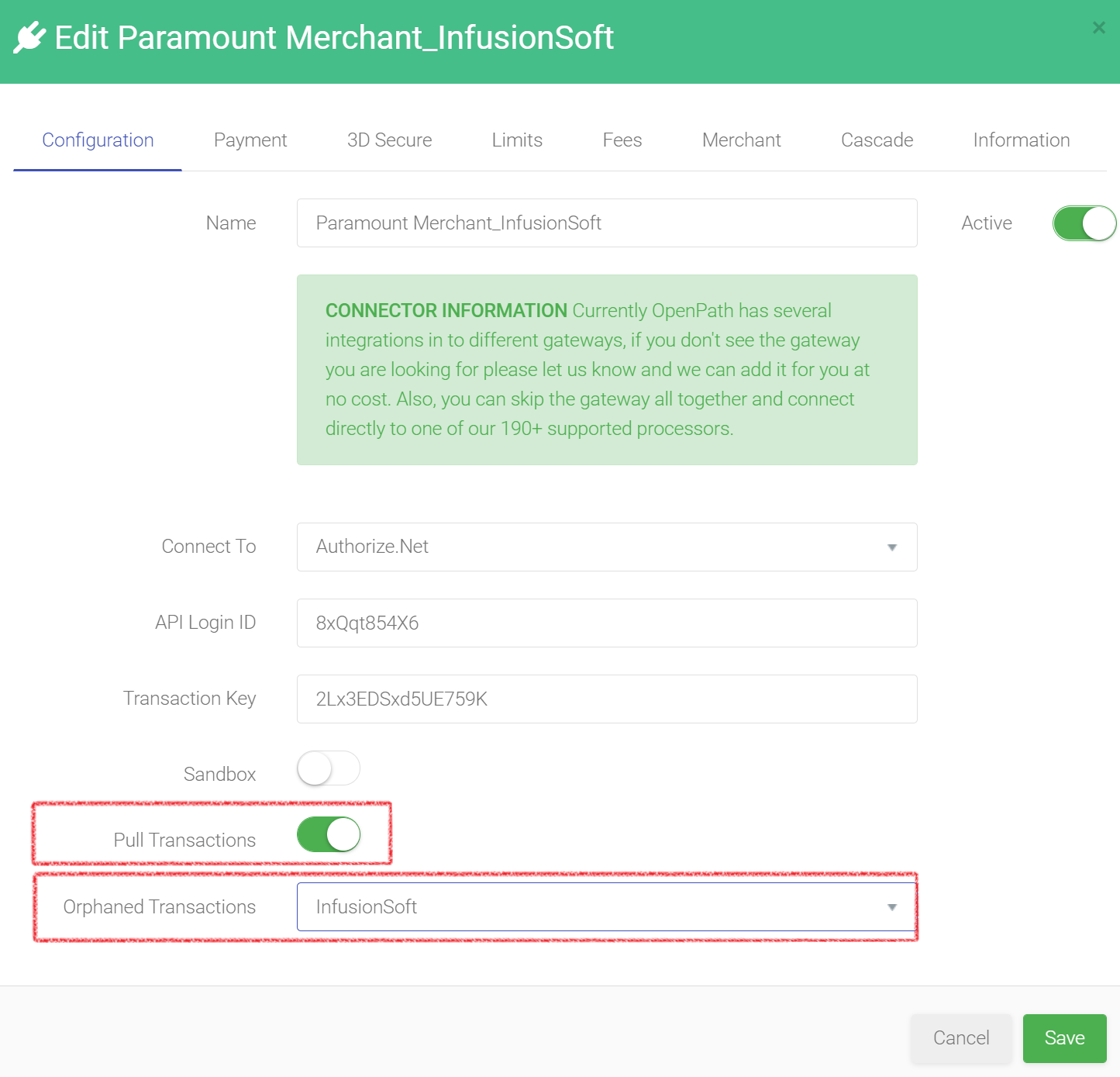Open the Information tab
Screen dimensions: 1120x1077
click(1022, 140)
